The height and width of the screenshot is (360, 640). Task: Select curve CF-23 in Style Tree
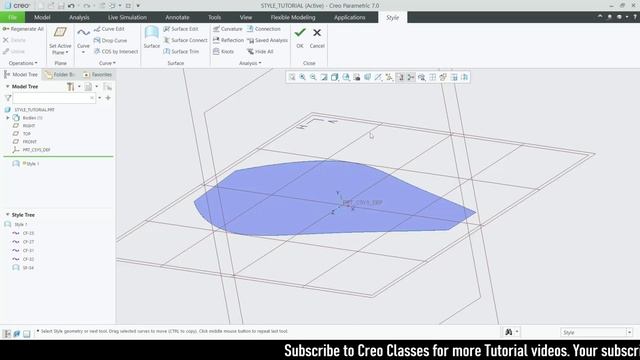point(28,233)
